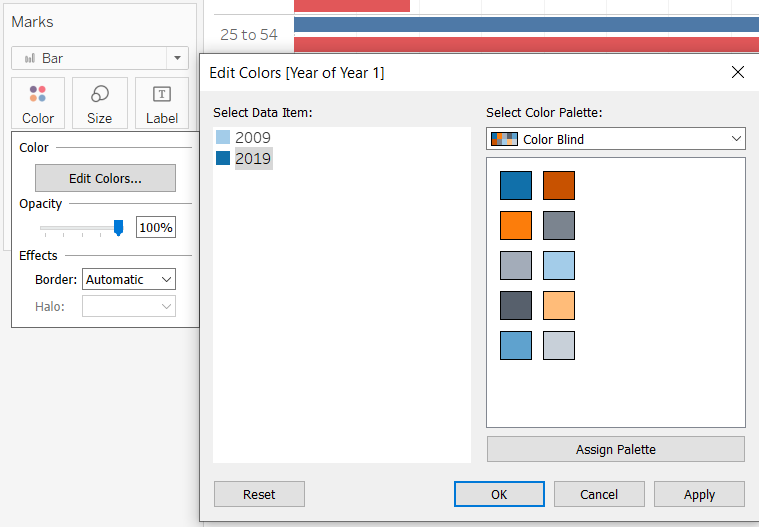Open the Border Automatic dropdown
This screenshot has height=527, width=759.
point(129,279)
